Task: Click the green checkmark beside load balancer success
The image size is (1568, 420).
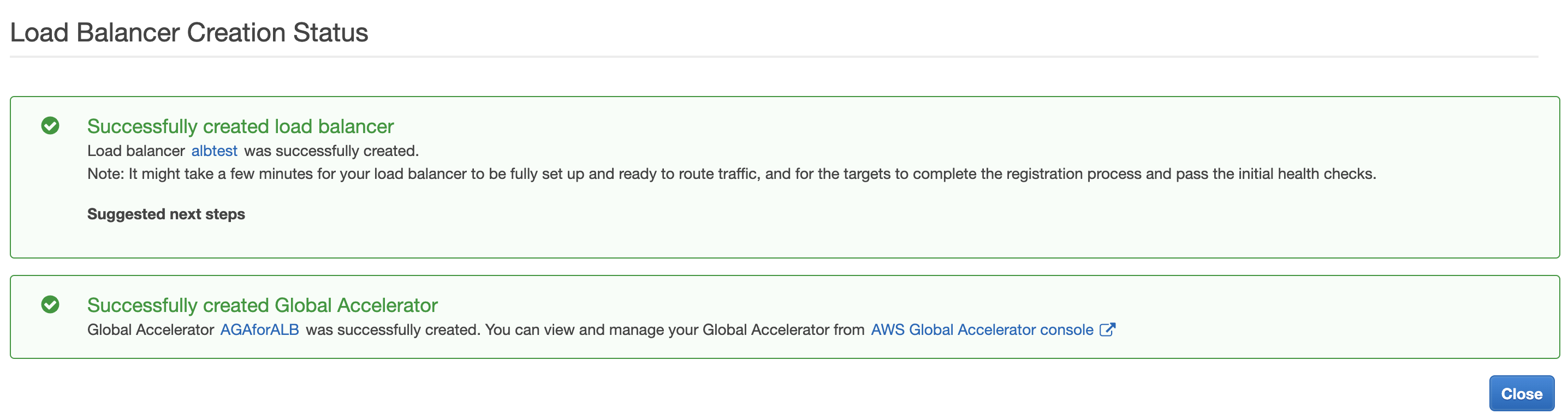Action: (50, 126)
